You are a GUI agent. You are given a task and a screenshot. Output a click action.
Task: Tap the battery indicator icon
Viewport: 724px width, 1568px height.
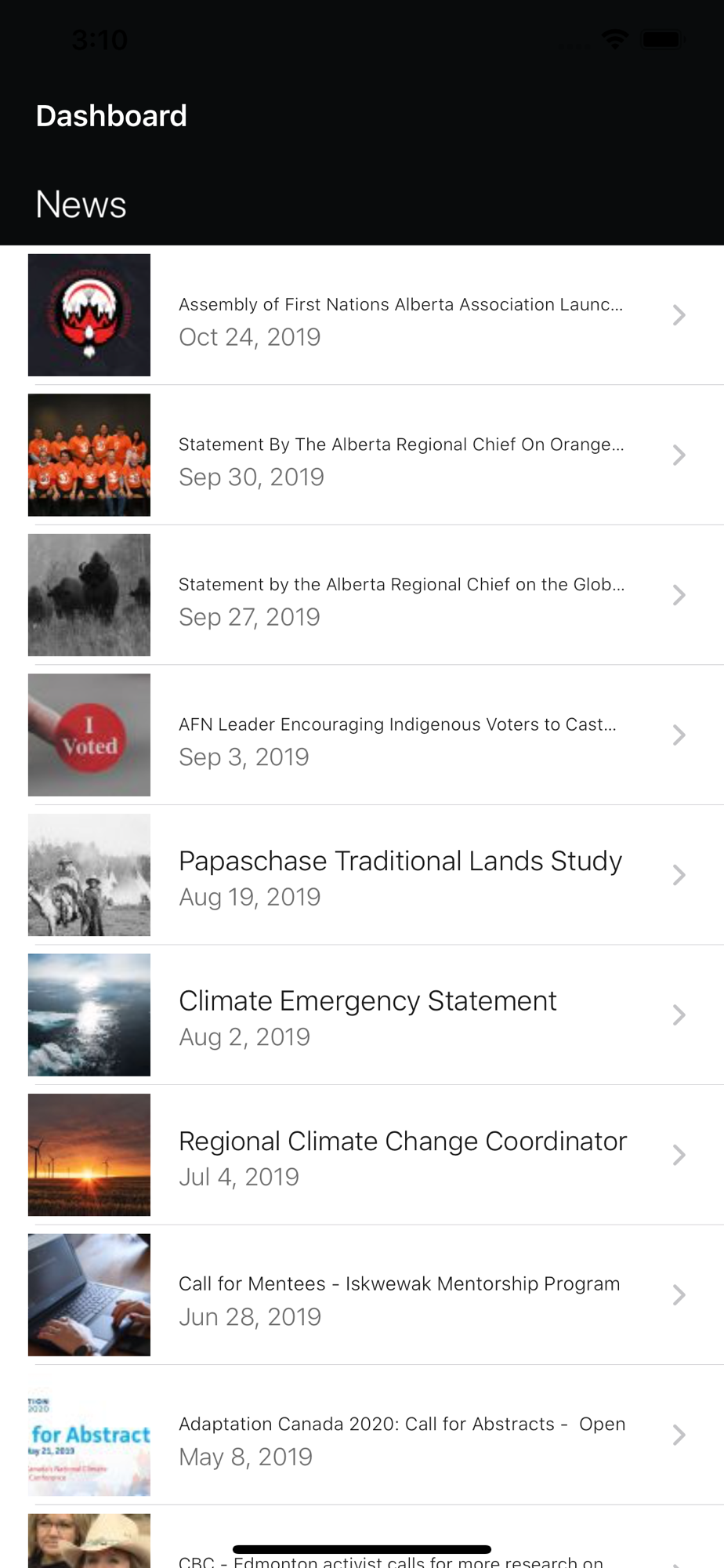click(x=662, y=38)
